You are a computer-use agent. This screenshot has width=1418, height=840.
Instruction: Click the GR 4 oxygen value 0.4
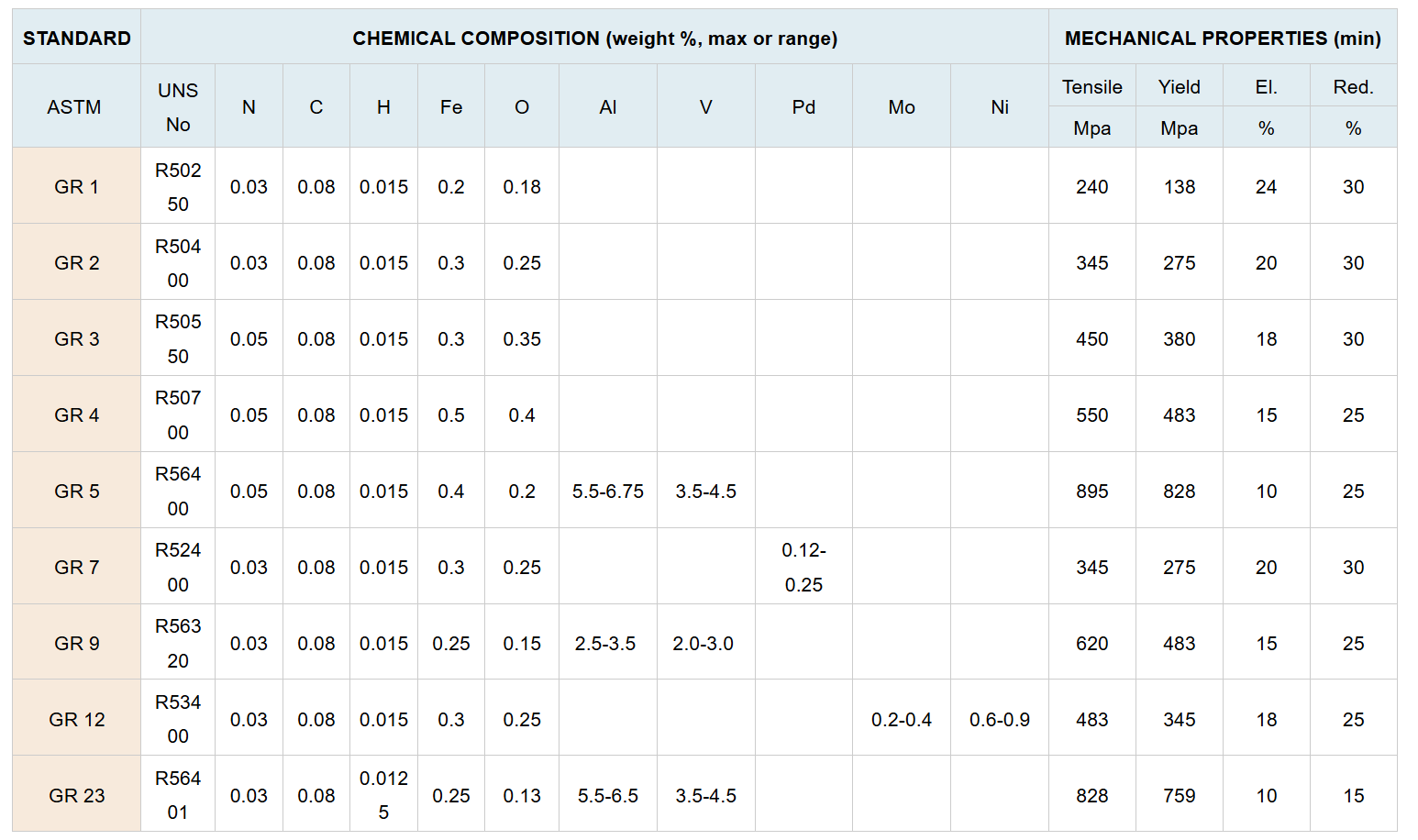coord(522,414)
